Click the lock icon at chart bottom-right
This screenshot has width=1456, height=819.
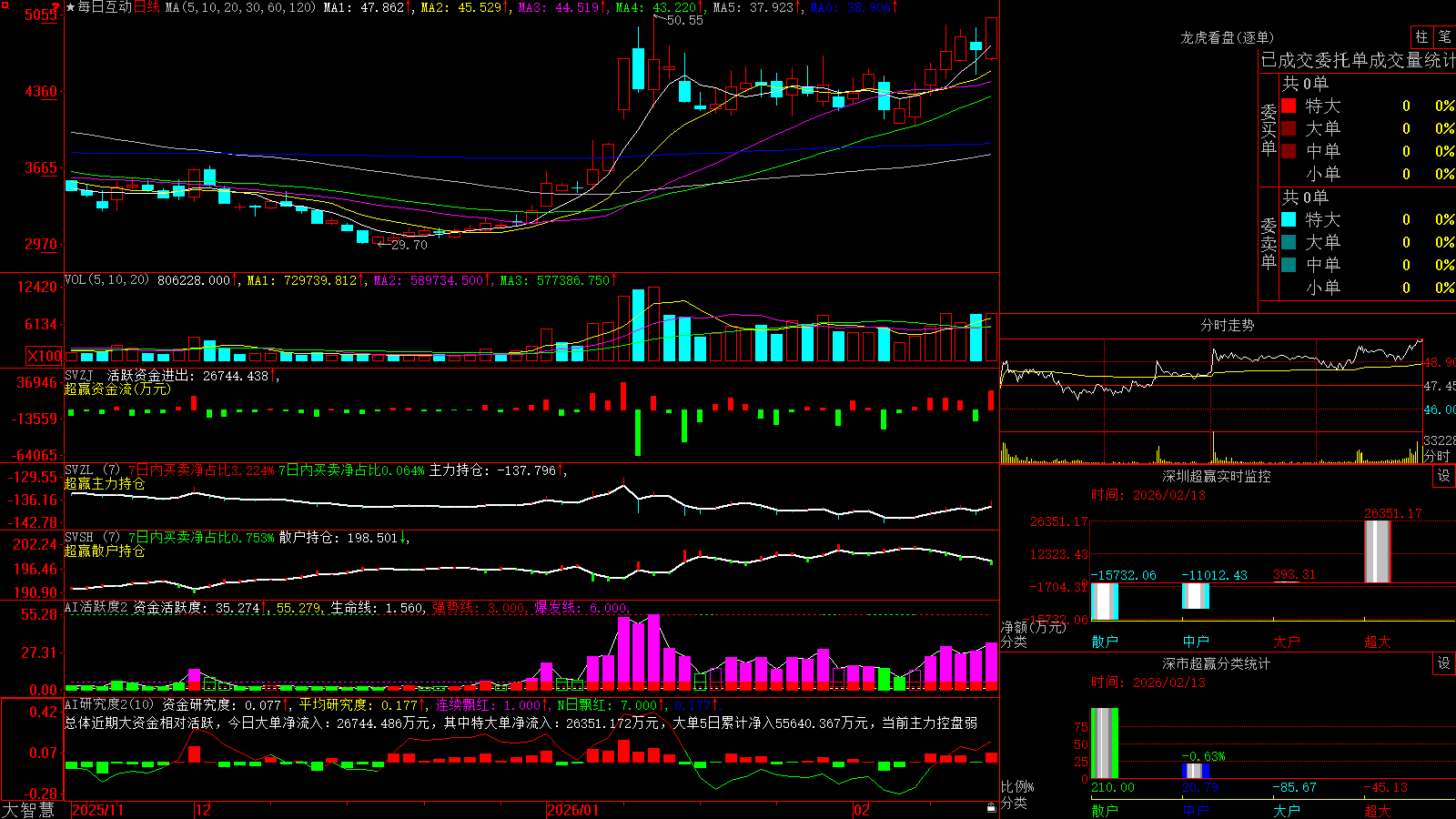point(991,807)
